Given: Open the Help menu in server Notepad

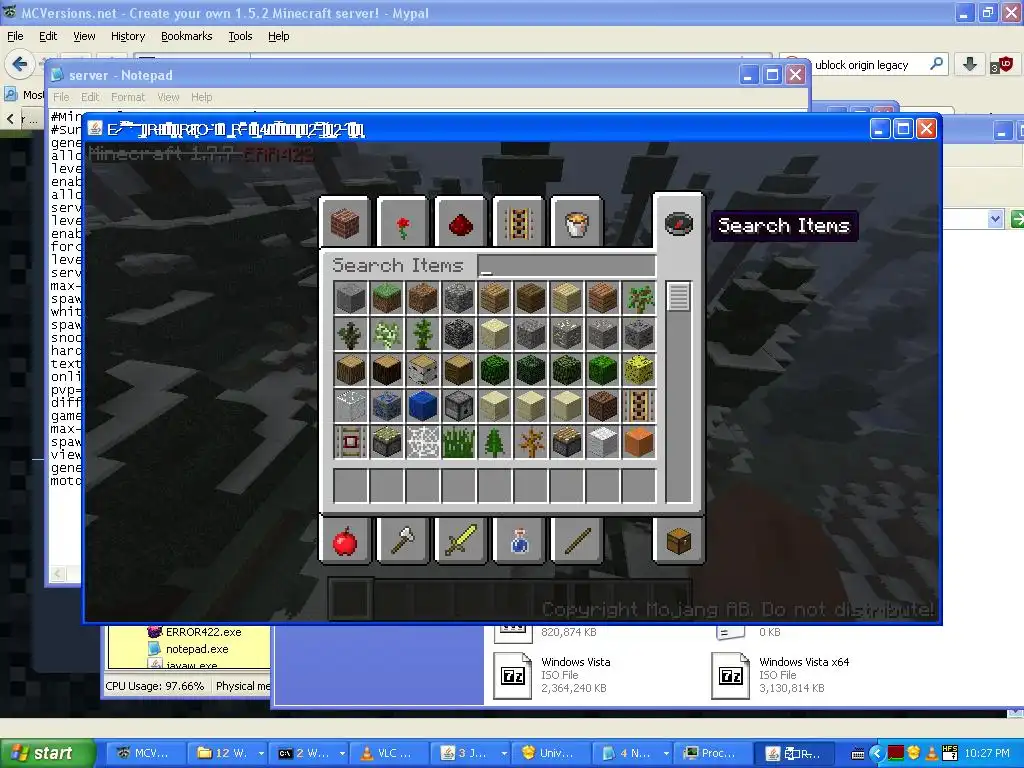Looking at the screenshot, I should click(201, 97).
